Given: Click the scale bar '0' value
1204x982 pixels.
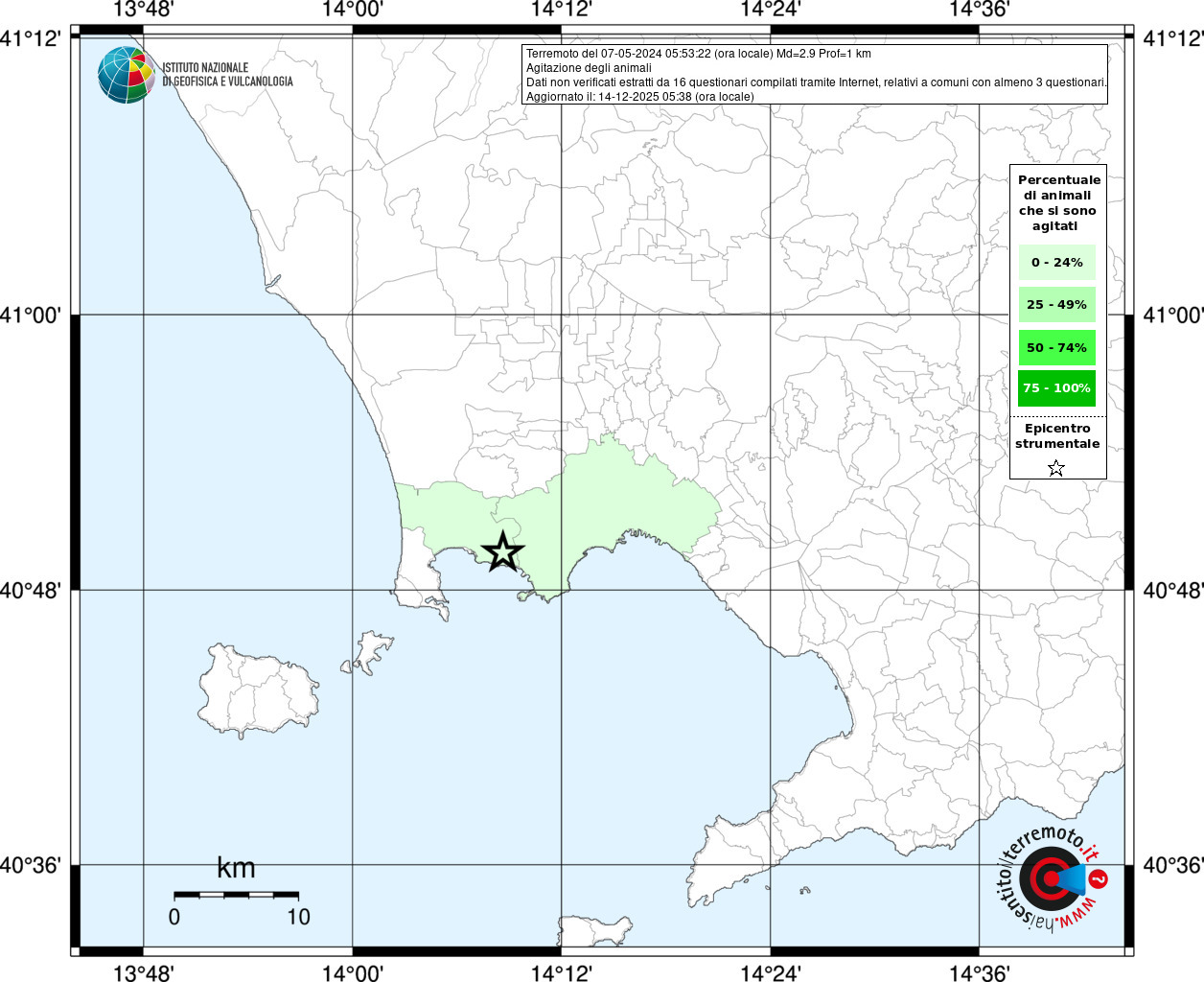Looking at the screenshot, I should pos(174,917).
